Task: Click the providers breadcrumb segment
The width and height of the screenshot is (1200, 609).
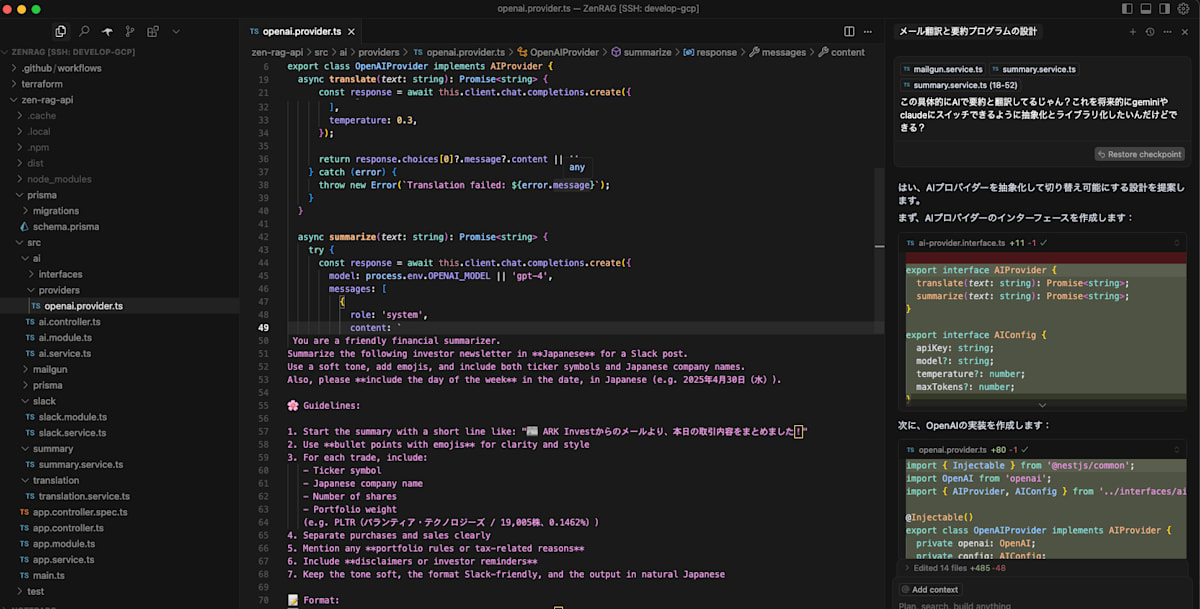Action: [379, 52]
